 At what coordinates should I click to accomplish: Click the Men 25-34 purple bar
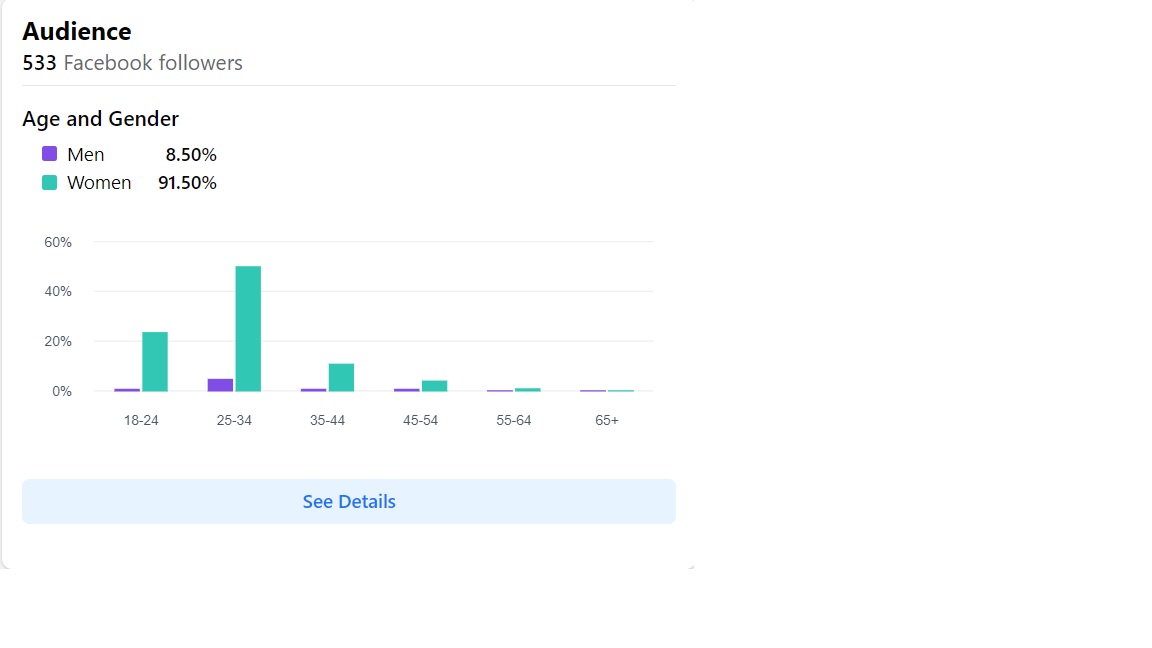point(220,385)
